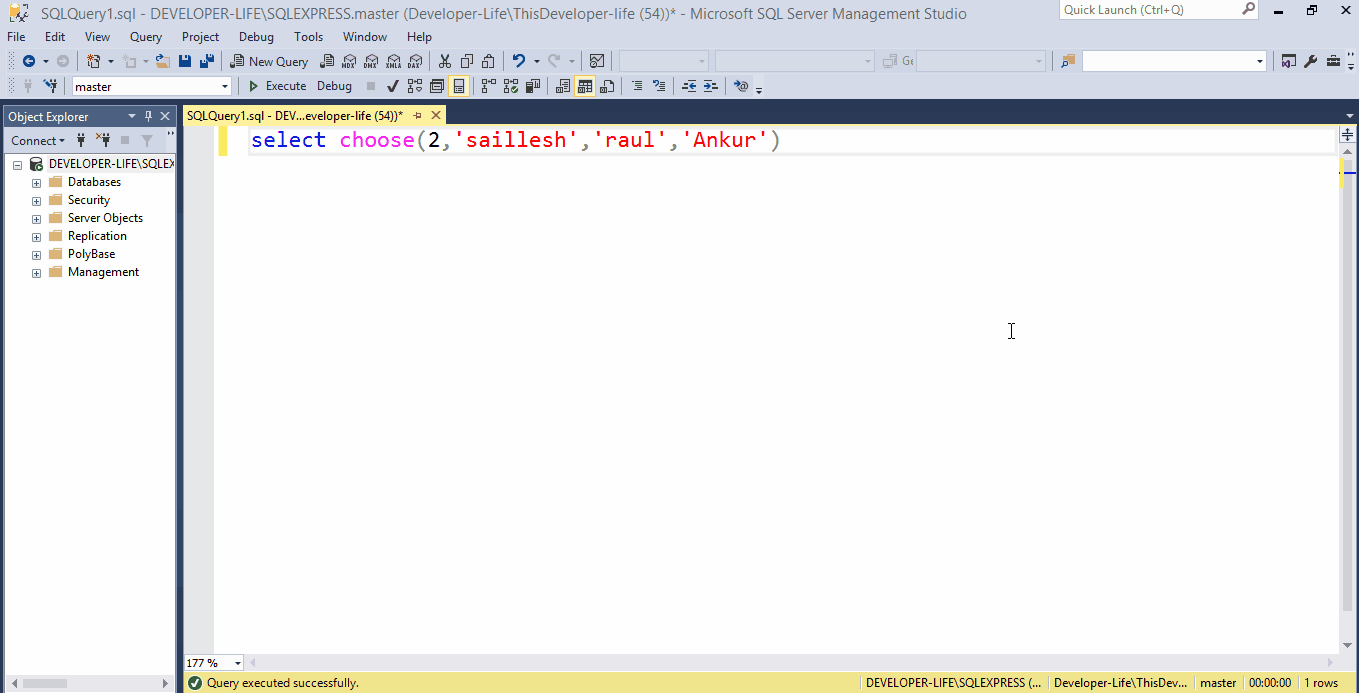Expand the Databases folder
This screenshot has width=1359, height=693.
coord(36,183)
